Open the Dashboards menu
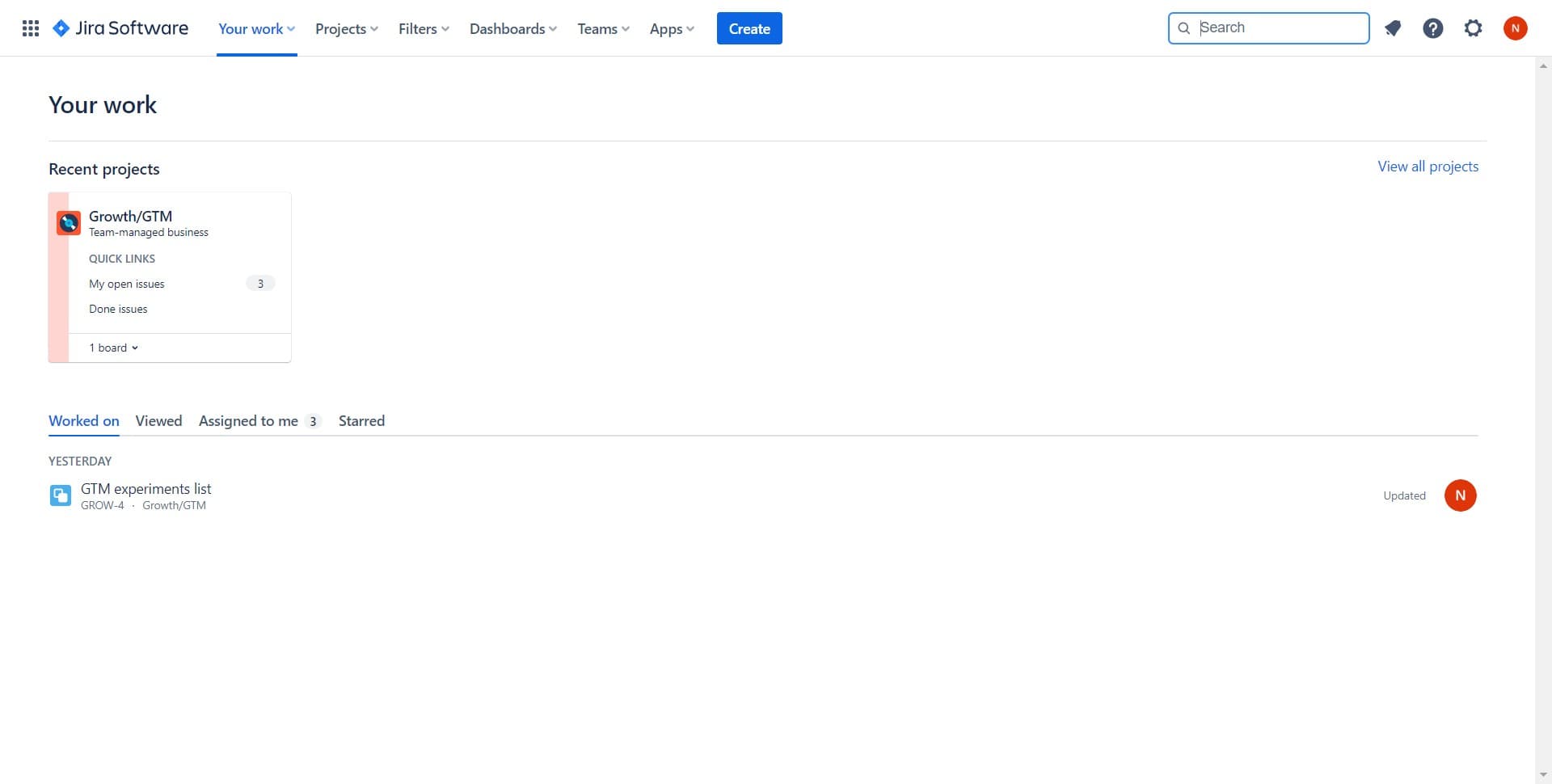Viewport: 1552px width, 784px height. pos(512,28)
